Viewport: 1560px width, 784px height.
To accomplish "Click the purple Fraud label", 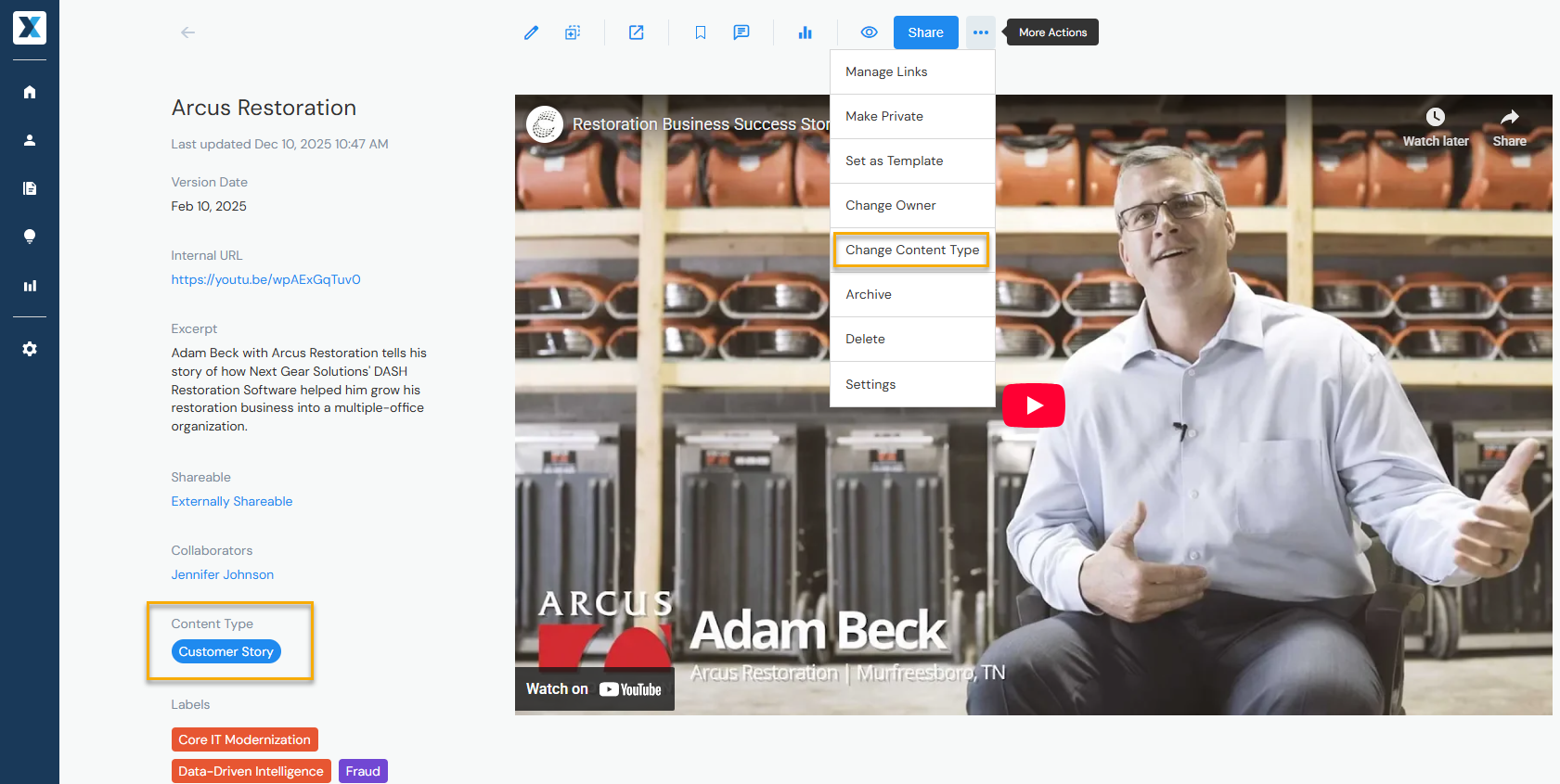I will pos(363,771).
